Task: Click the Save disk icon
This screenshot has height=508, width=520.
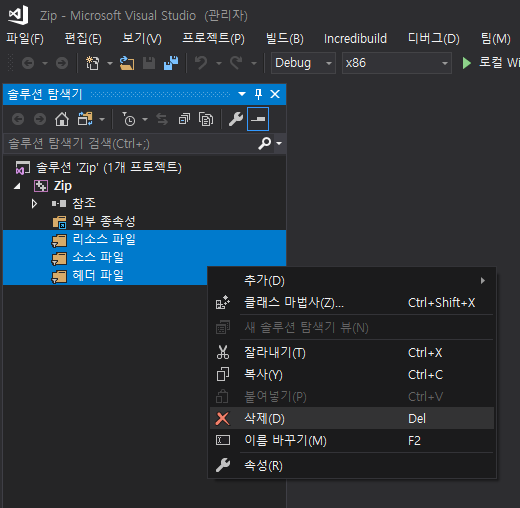Action: (x=149, y=63)
